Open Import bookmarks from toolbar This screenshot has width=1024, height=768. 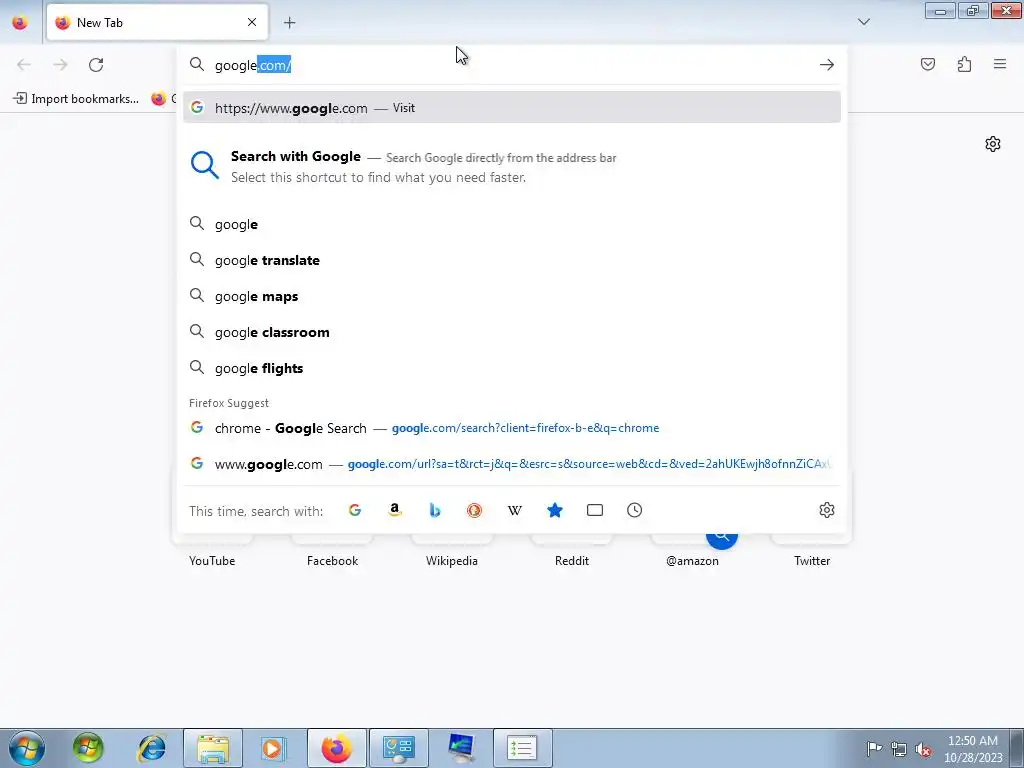(76, 99)
